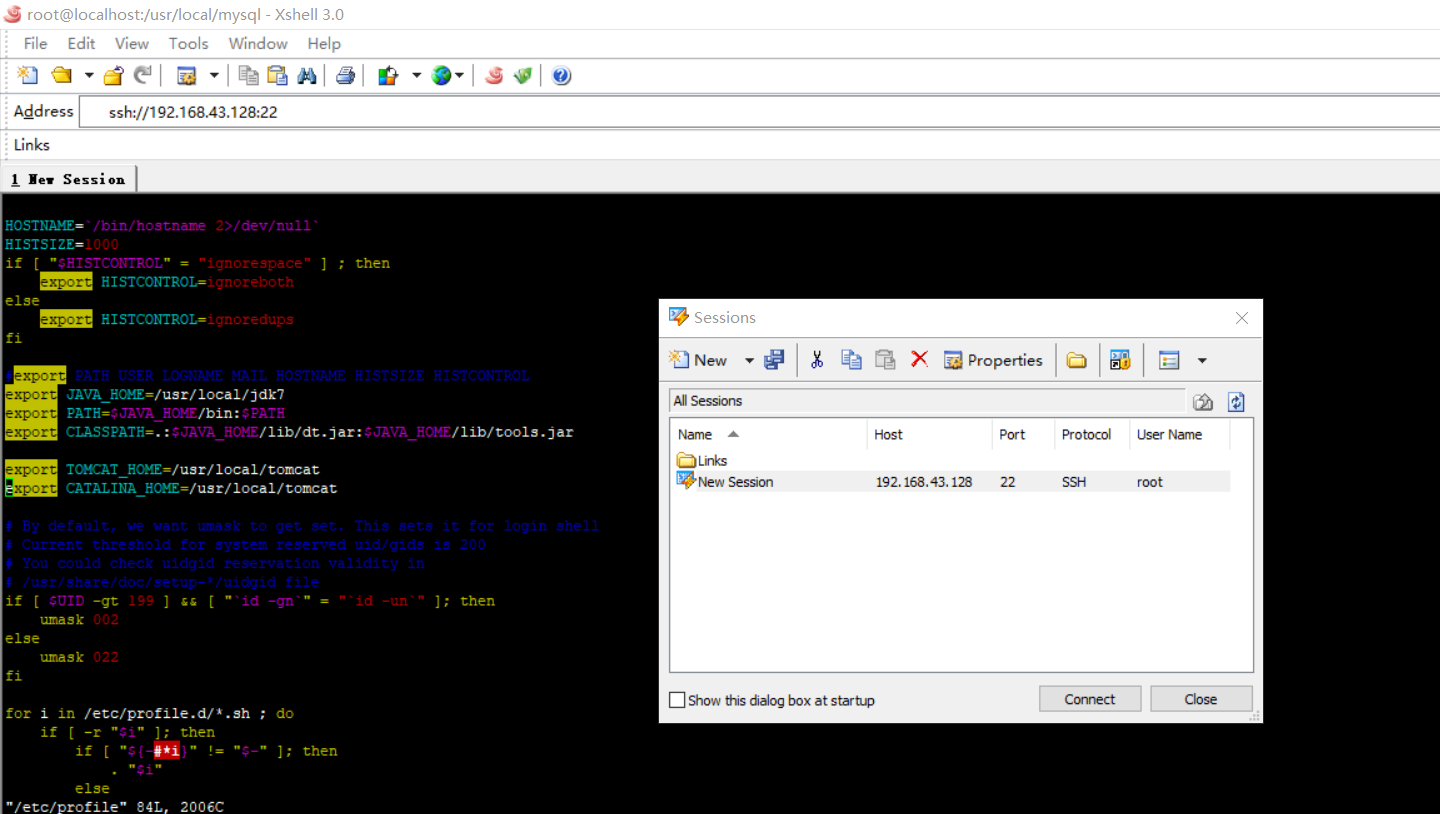Image resolution: width=1440 pixels, height=814 pixels.
Task: Click Properties button in Sessions dialog
Action: pyautogui.click(x=993, y=360)
